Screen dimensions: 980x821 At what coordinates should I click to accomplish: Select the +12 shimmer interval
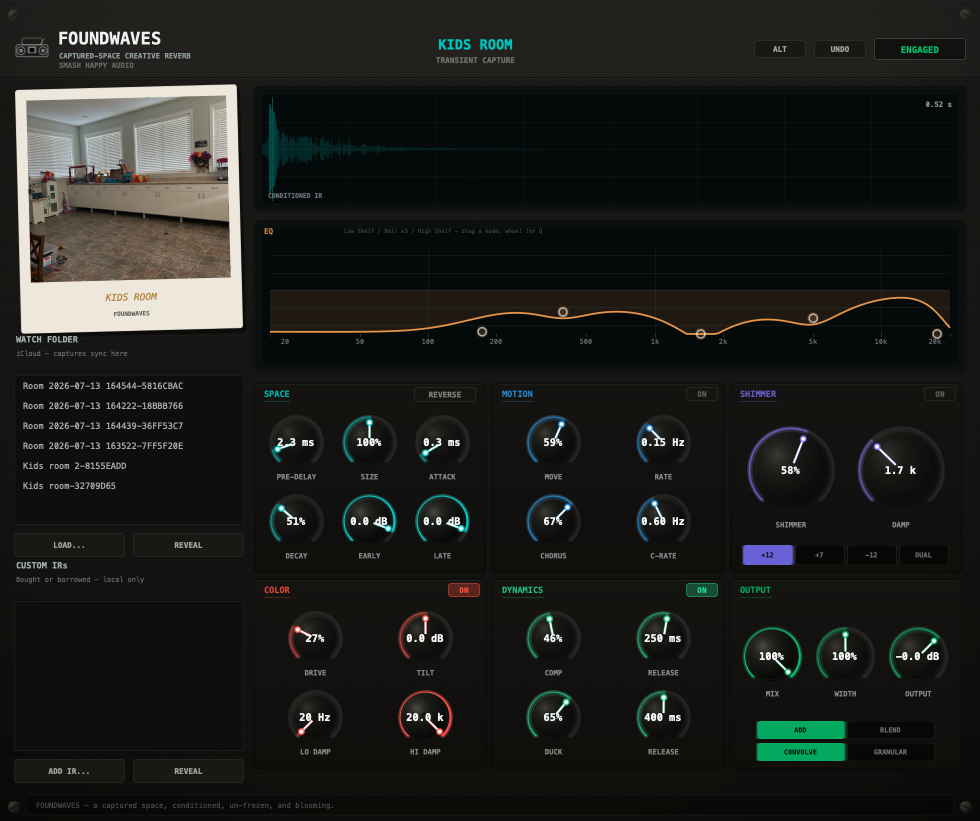(x=768, y=555)
